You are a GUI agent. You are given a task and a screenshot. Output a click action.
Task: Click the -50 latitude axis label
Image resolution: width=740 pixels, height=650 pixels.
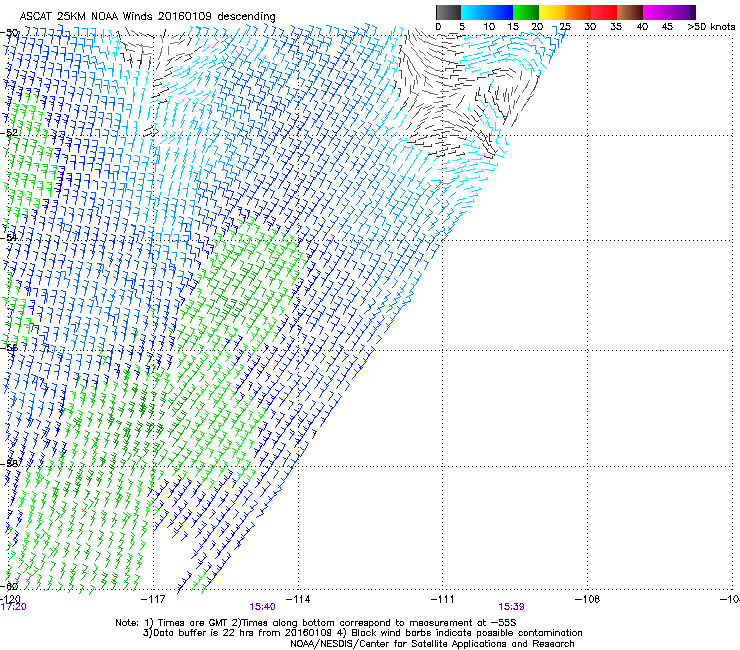10,33
